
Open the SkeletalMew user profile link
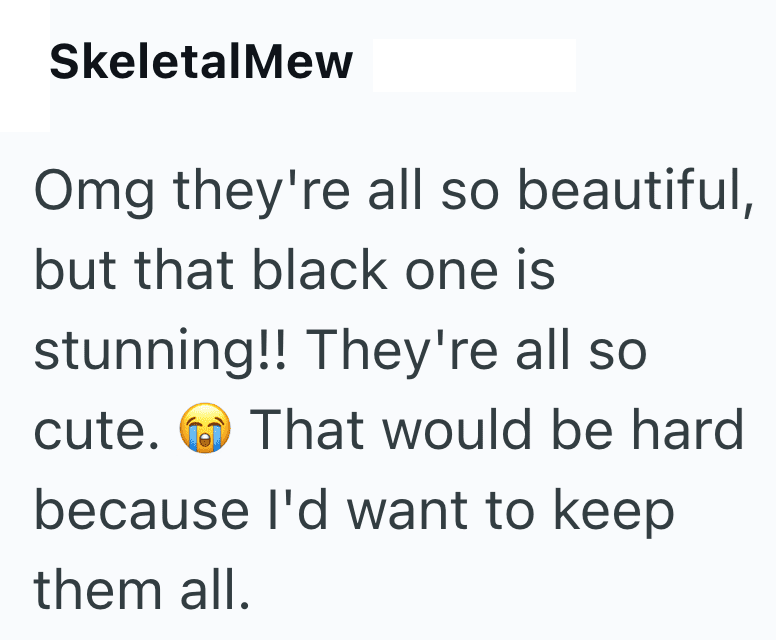click(201, 64)
